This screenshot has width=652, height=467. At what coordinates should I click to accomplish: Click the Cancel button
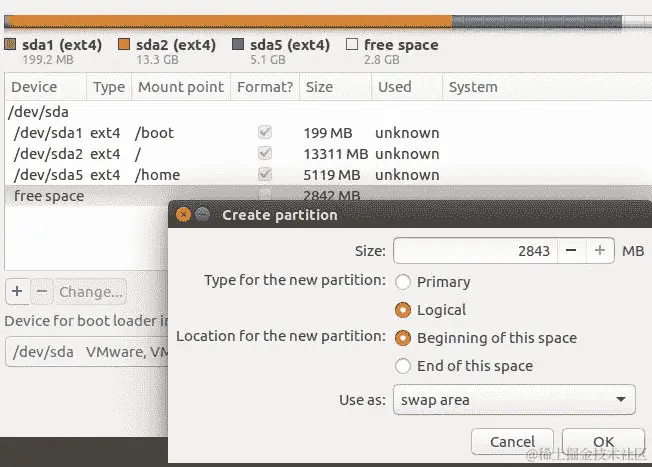512,442
